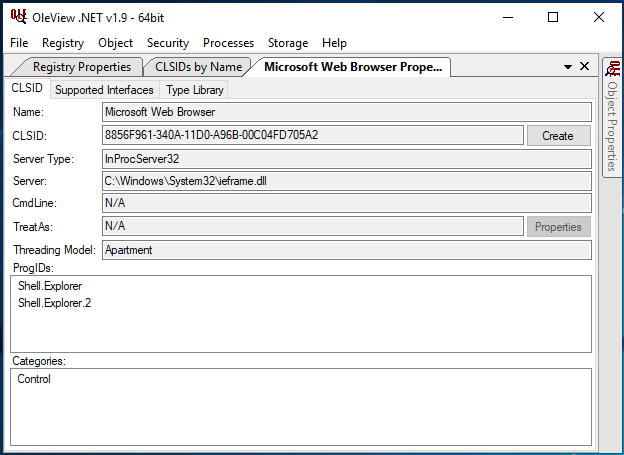Image resolution: width=624 pixels, height=455 pixels.
Task: Click the Server Type field InProcServer32
Action: [347, 159]
